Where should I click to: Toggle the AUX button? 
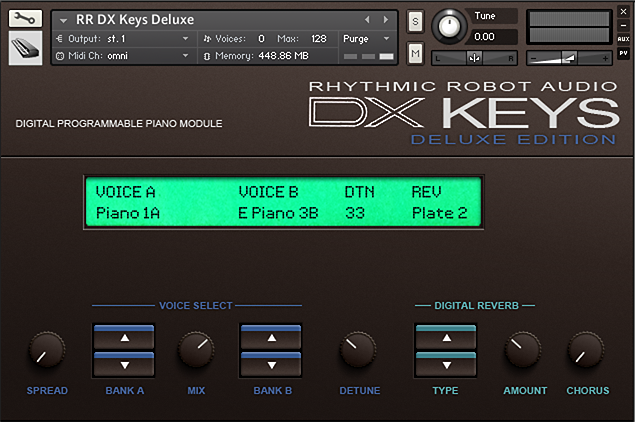623,39
